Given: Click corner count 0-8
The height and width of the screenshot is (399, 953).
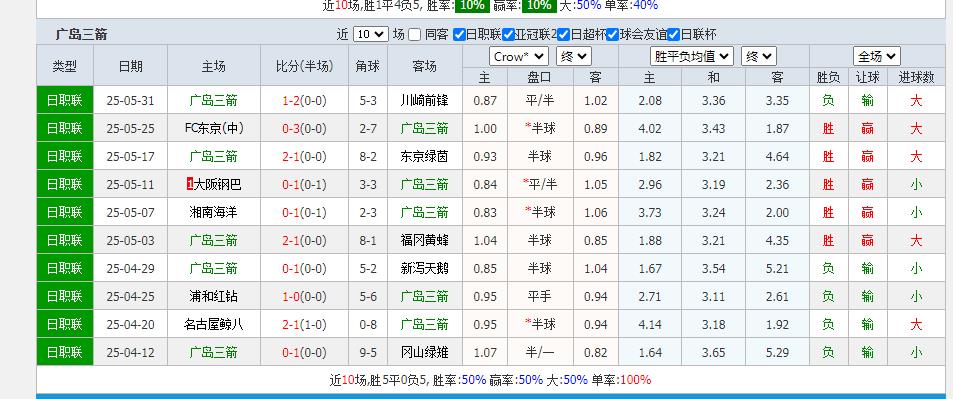Looking at the screenshot, I should point(368,324).
